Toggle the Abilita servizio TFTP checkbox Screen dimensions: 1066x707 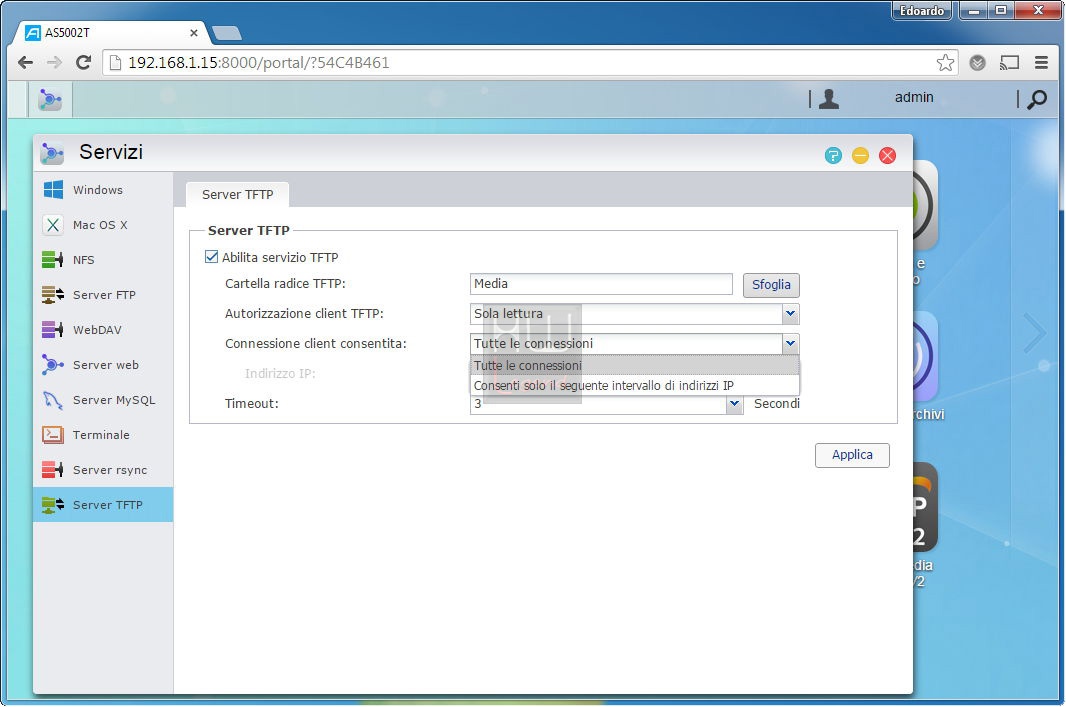(x=211, y=257)
